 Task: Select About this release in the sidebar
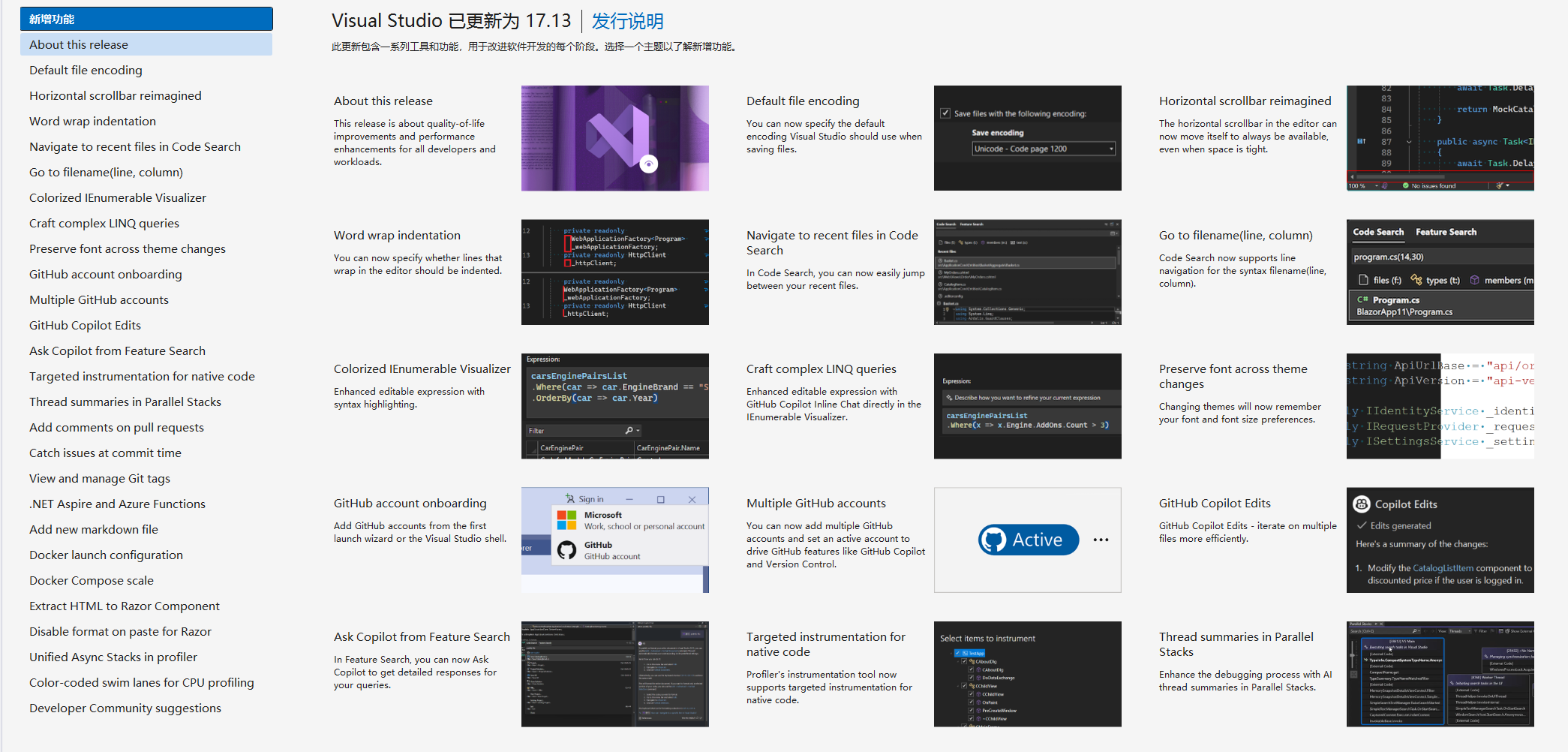pos(77,44)
